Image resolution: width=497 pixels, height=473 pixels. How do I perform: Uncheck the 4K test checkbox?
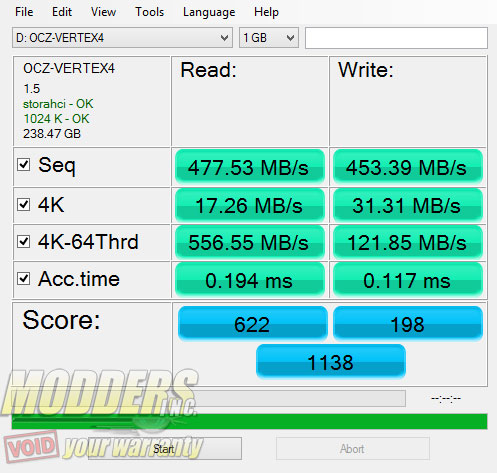[24, 204]
